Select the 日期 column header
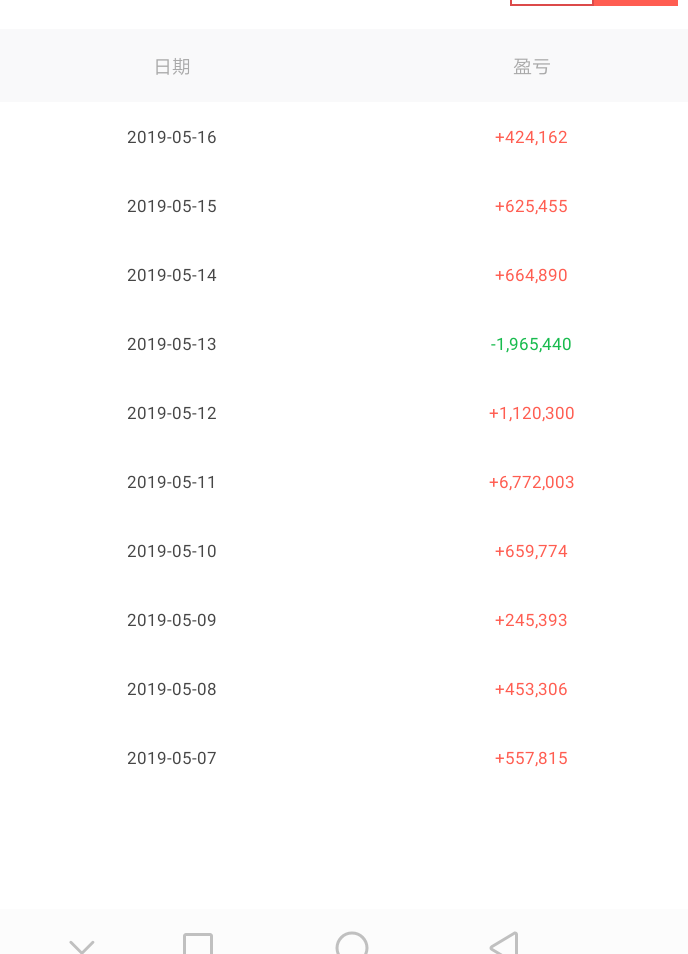 pyautogui.click(x=172, y=66)
